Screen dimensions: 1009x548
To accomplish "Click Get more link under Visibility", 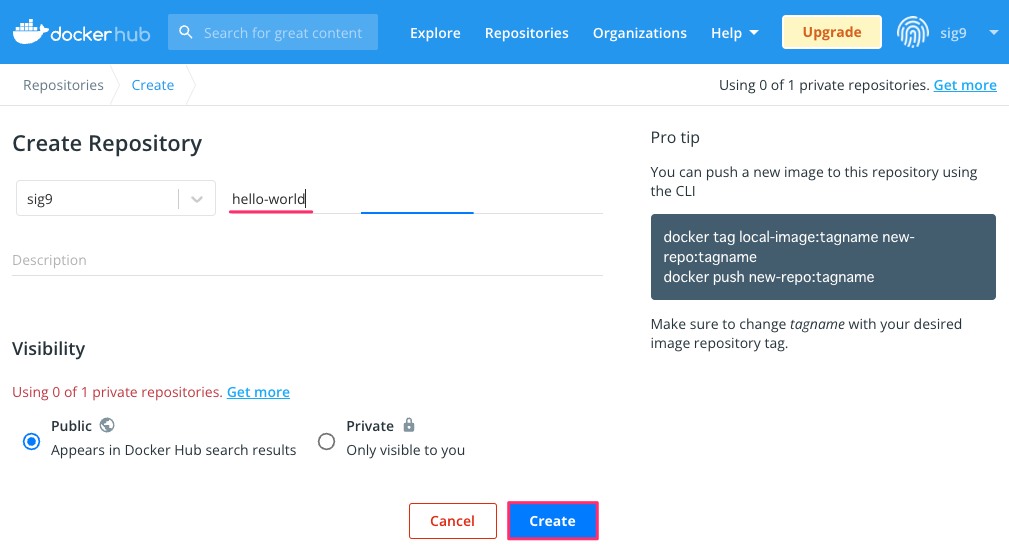I will 258,392.
